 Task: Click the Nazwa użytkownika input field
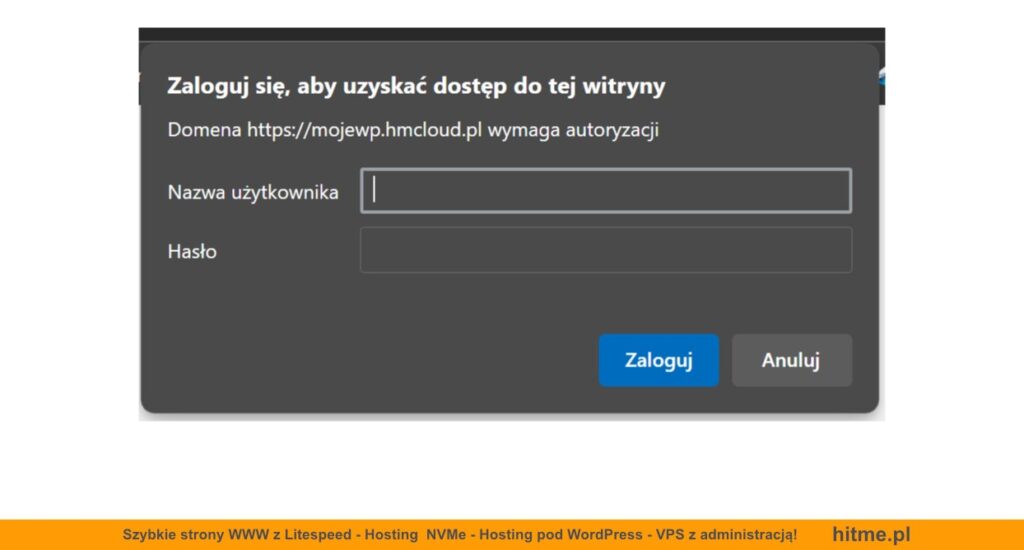606,191
